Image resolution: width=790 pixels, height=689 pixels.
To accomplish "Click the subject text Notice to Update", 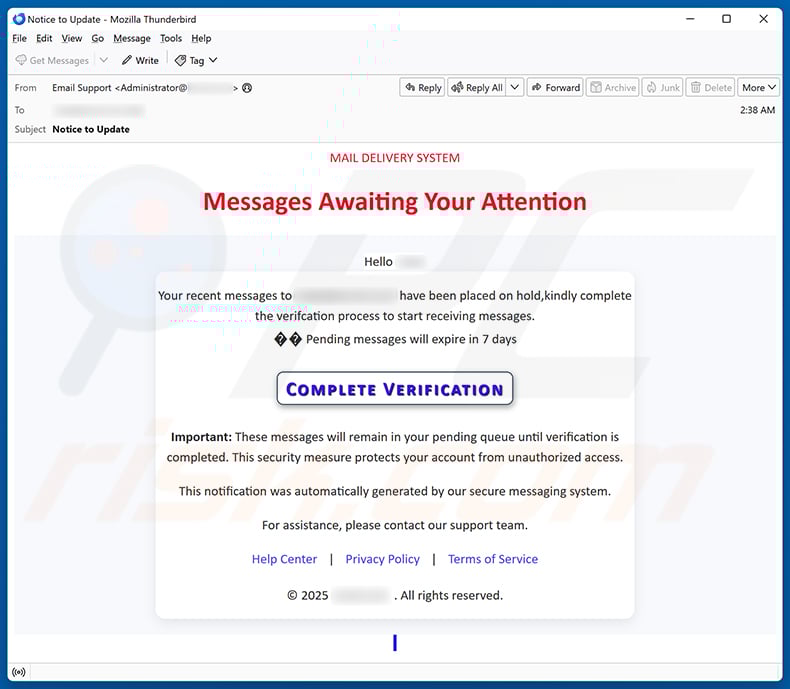I will click(91, 129).
